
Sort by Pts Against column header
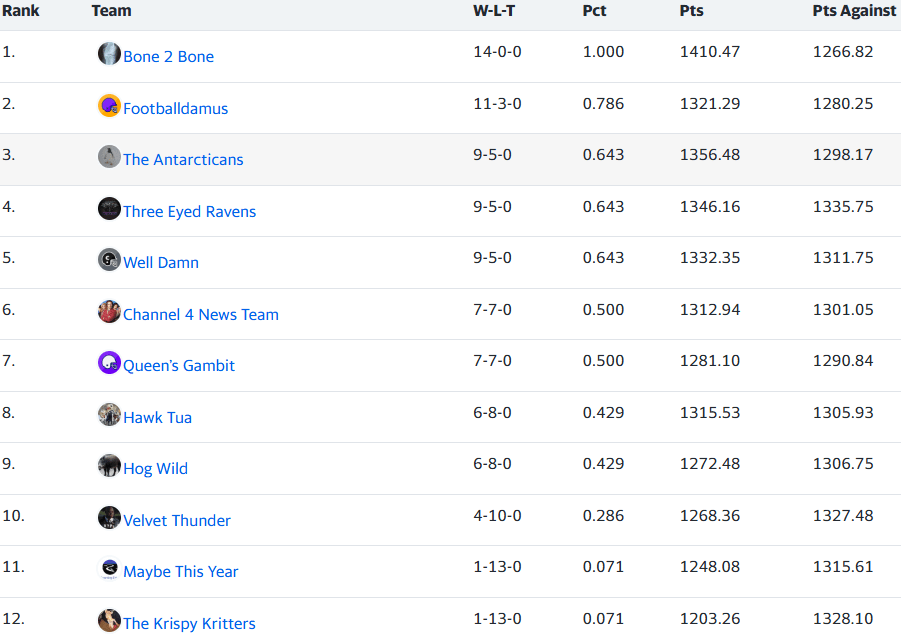coord(854,11)
